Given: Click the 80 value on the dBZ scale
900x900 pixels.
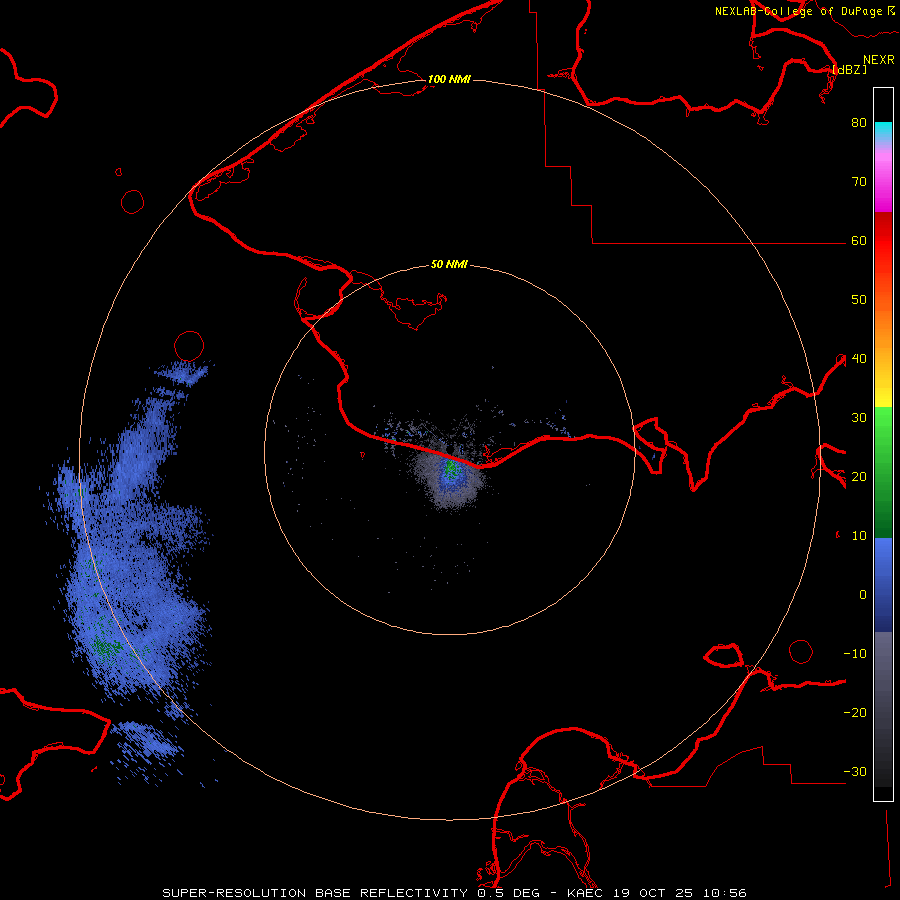Looking at the screenshot, I should coord(859,123).
